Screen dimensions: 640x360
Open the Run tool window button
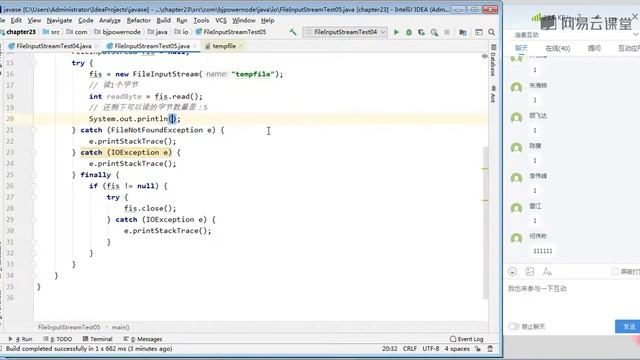coord(20,339)
